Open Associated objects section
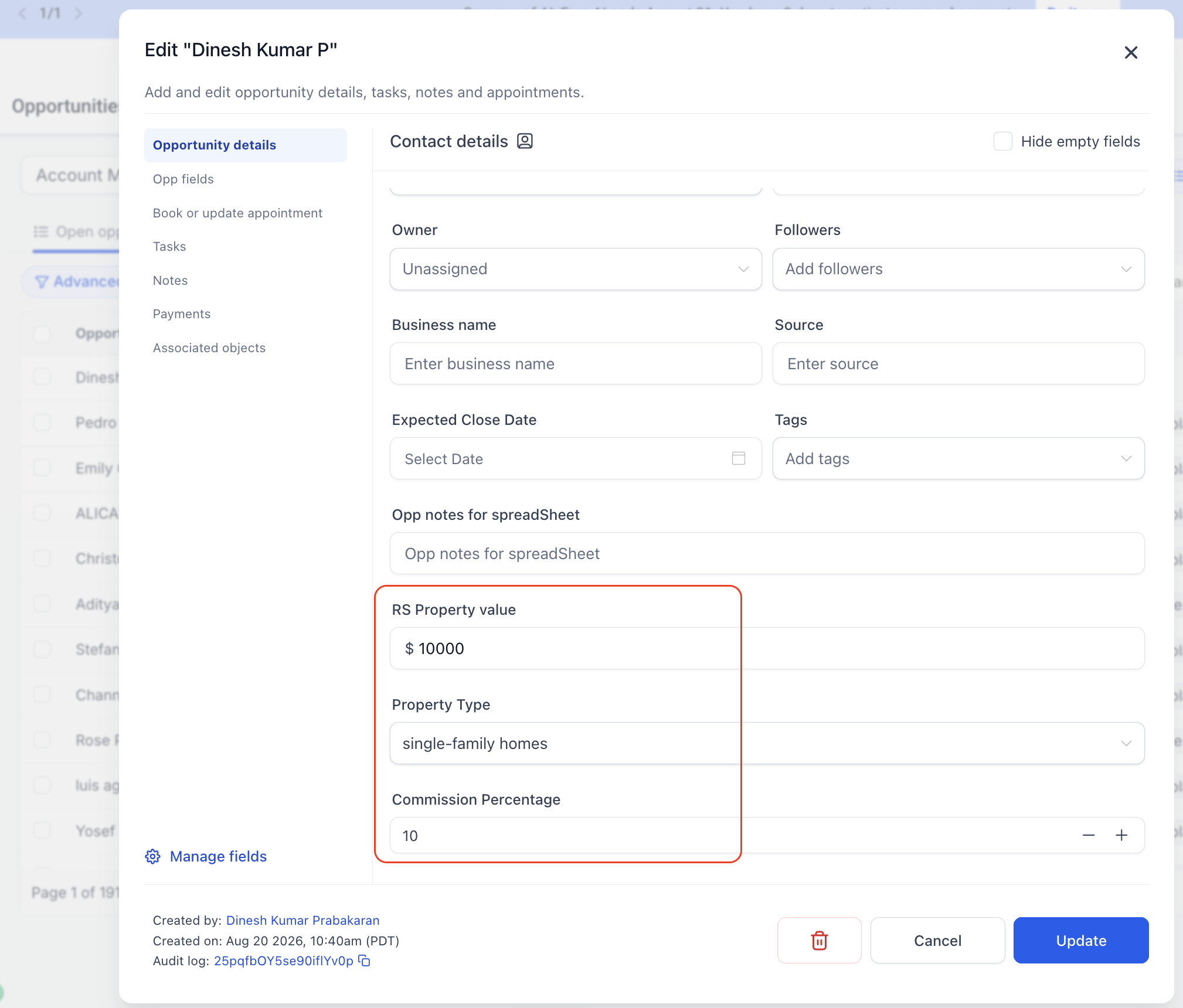Viewport: 1183px width, 1008px height. (209, 348)
